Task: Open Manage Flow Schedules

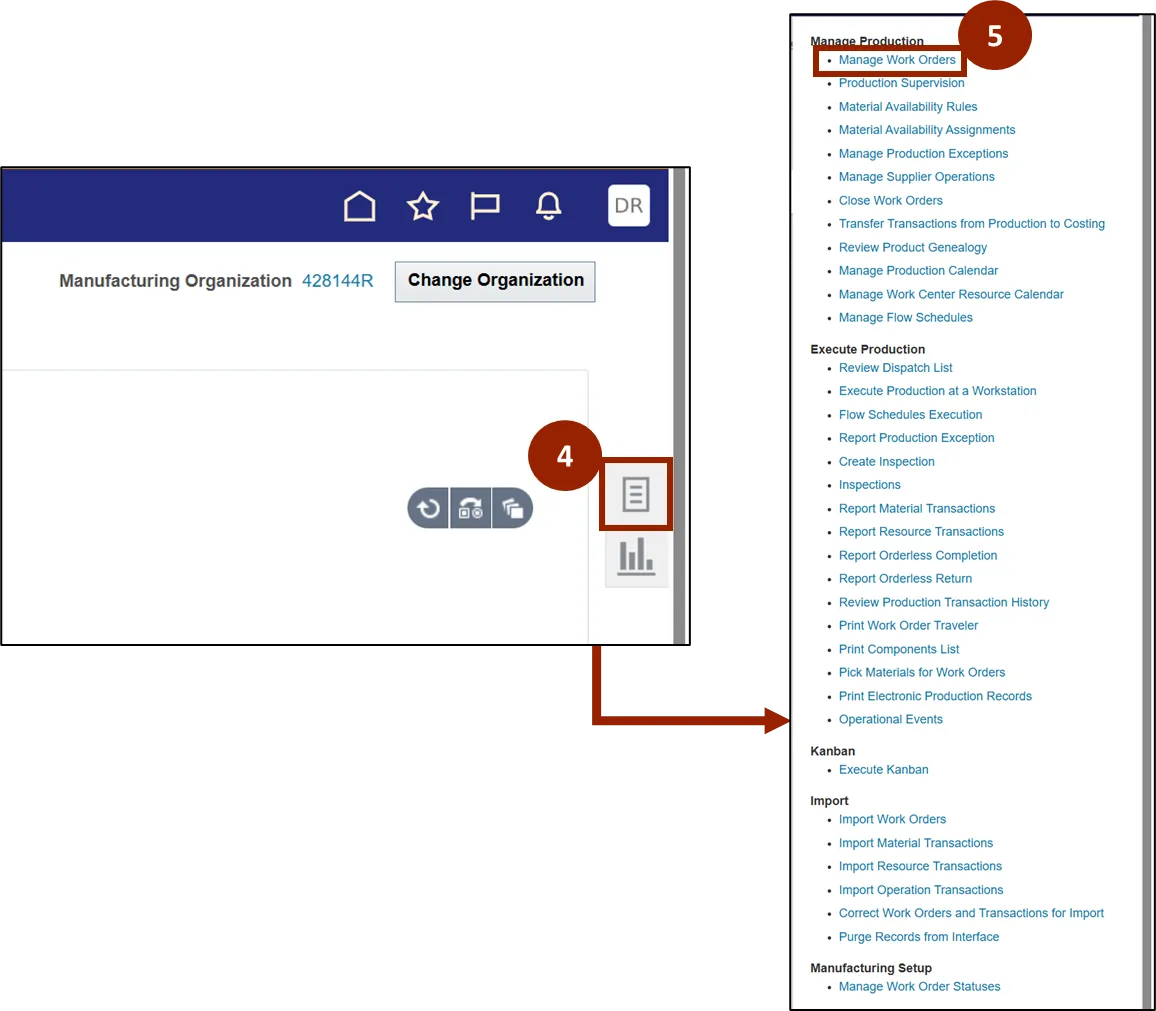Action: coord(905,318)
